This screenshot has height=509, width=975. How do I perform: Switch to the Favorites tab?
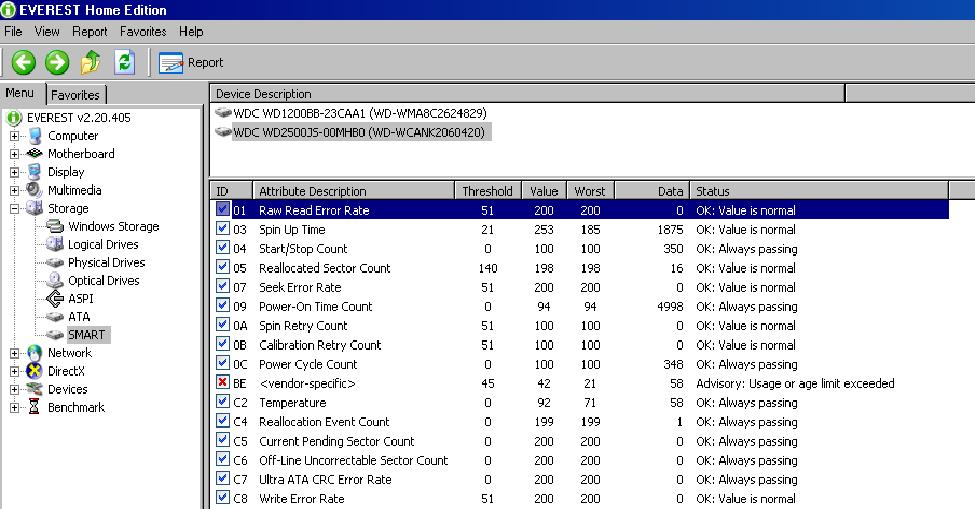tap(75, 95)
